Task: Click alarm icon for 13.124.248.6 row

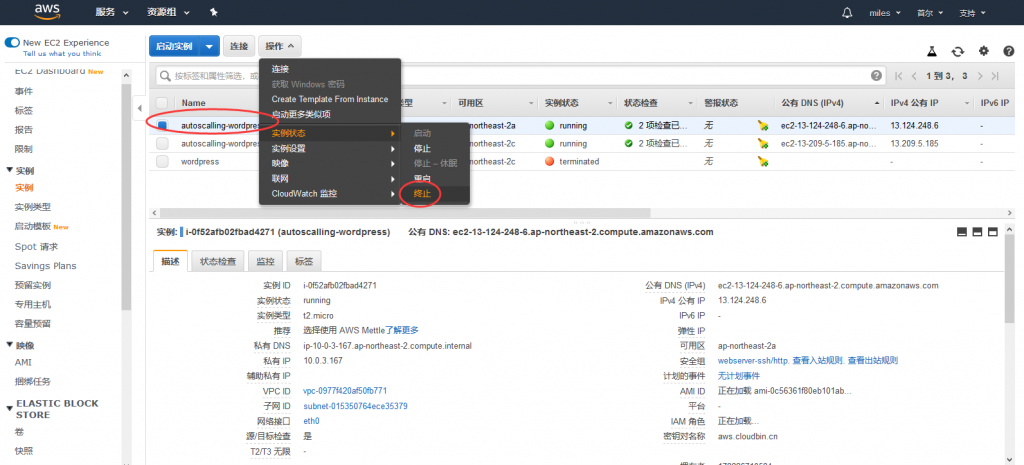Action: [x=763, y=125]
